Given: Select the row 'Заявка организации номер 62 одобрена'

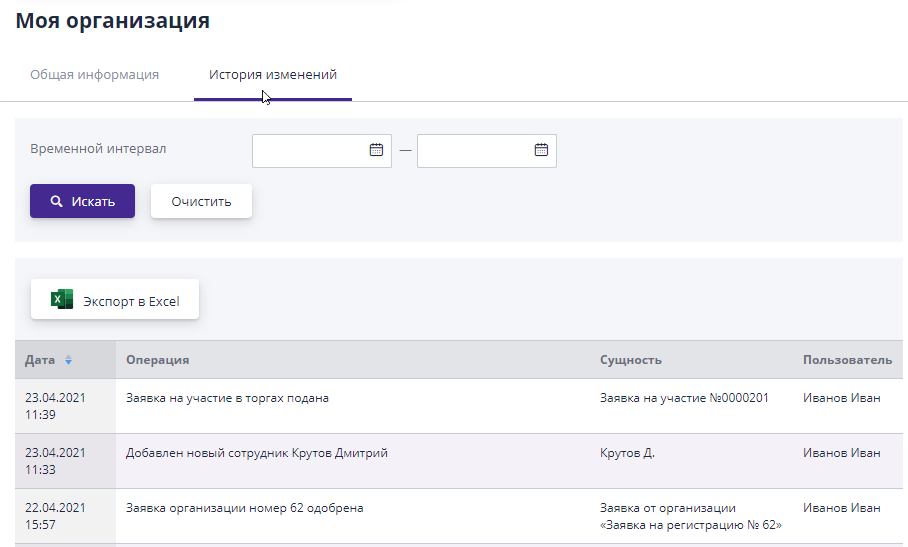Looking at the screenshot, I should (244, 508).
